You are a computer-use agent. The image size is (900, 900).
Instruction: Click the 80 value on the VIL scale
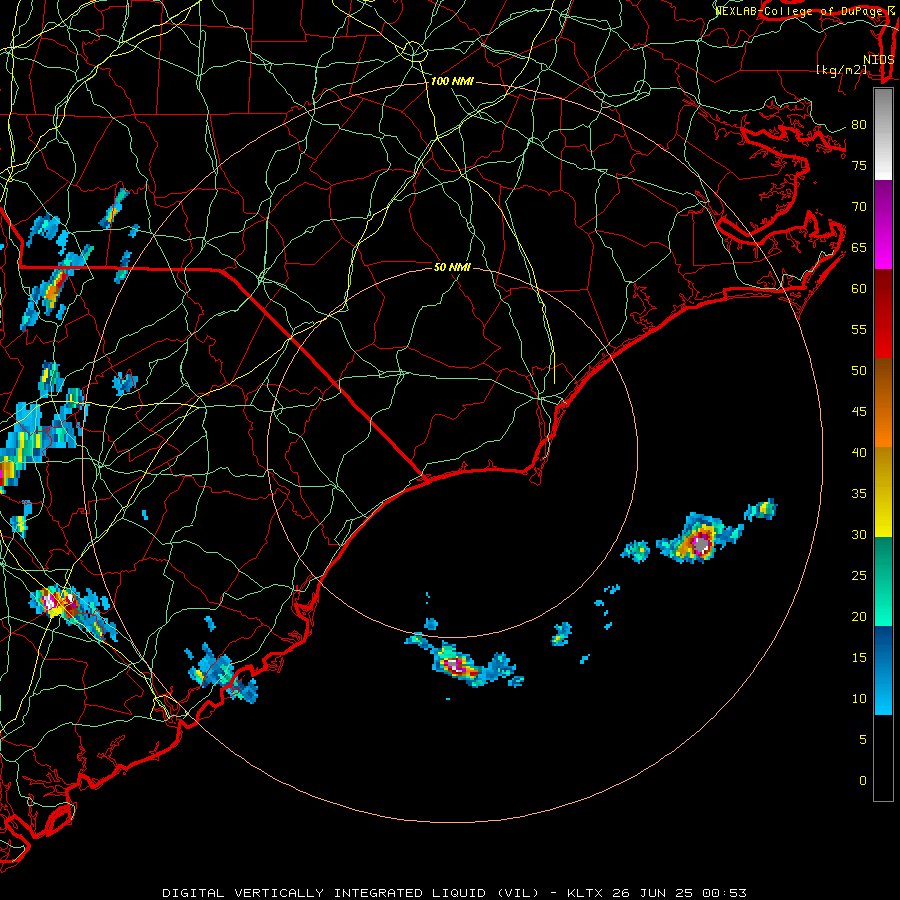(x=859, y=125)
